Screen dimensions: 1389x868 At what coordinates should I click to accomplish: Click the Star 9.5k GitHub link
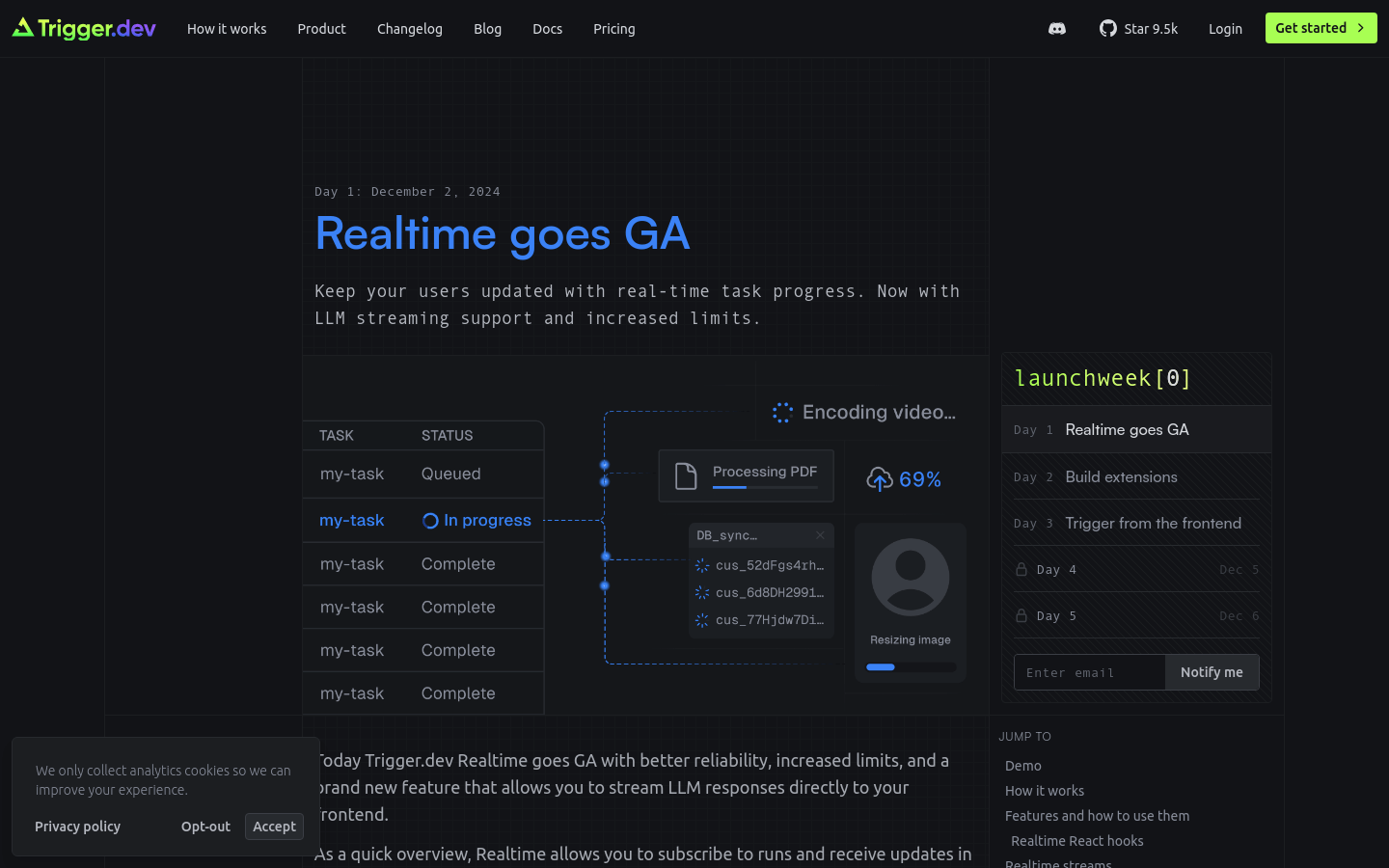(1139, 29)
